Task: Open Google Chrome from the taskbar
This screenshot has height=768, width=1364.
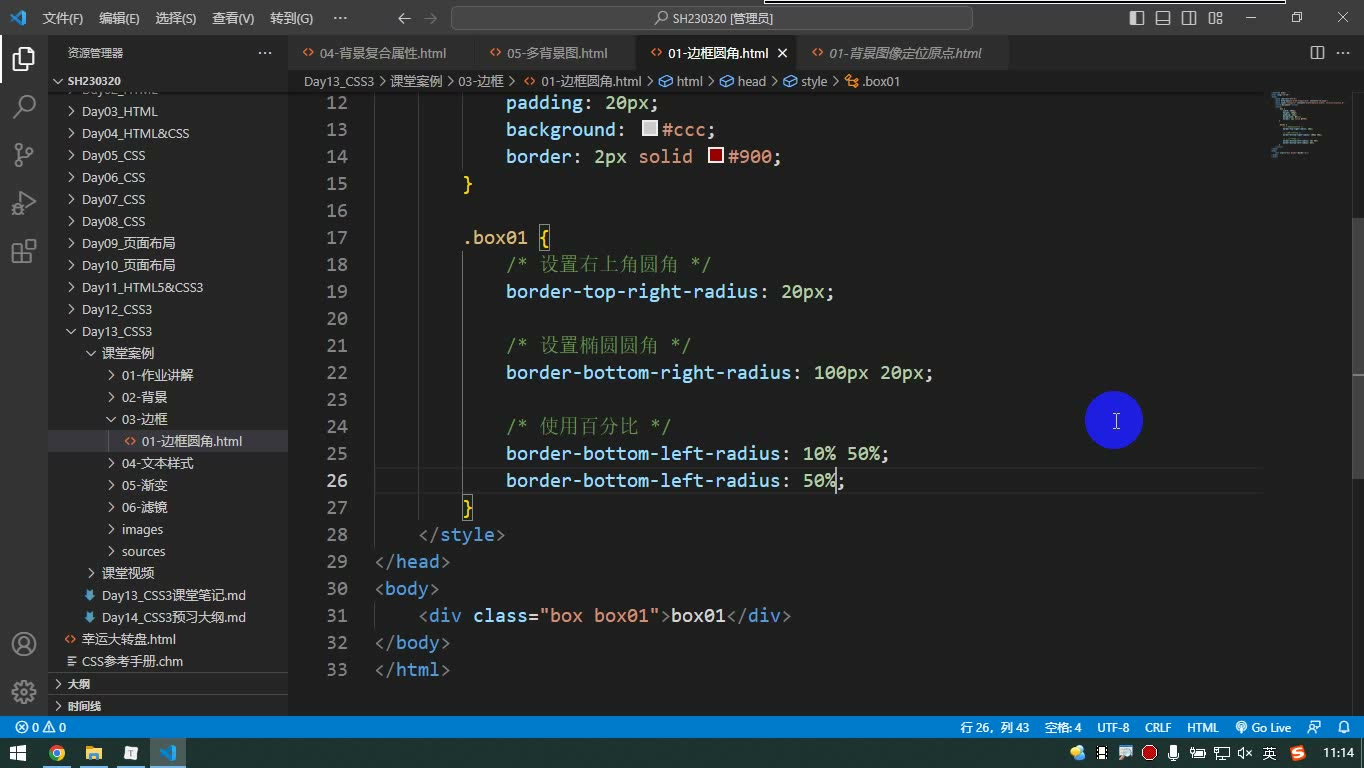Action: 57,753
